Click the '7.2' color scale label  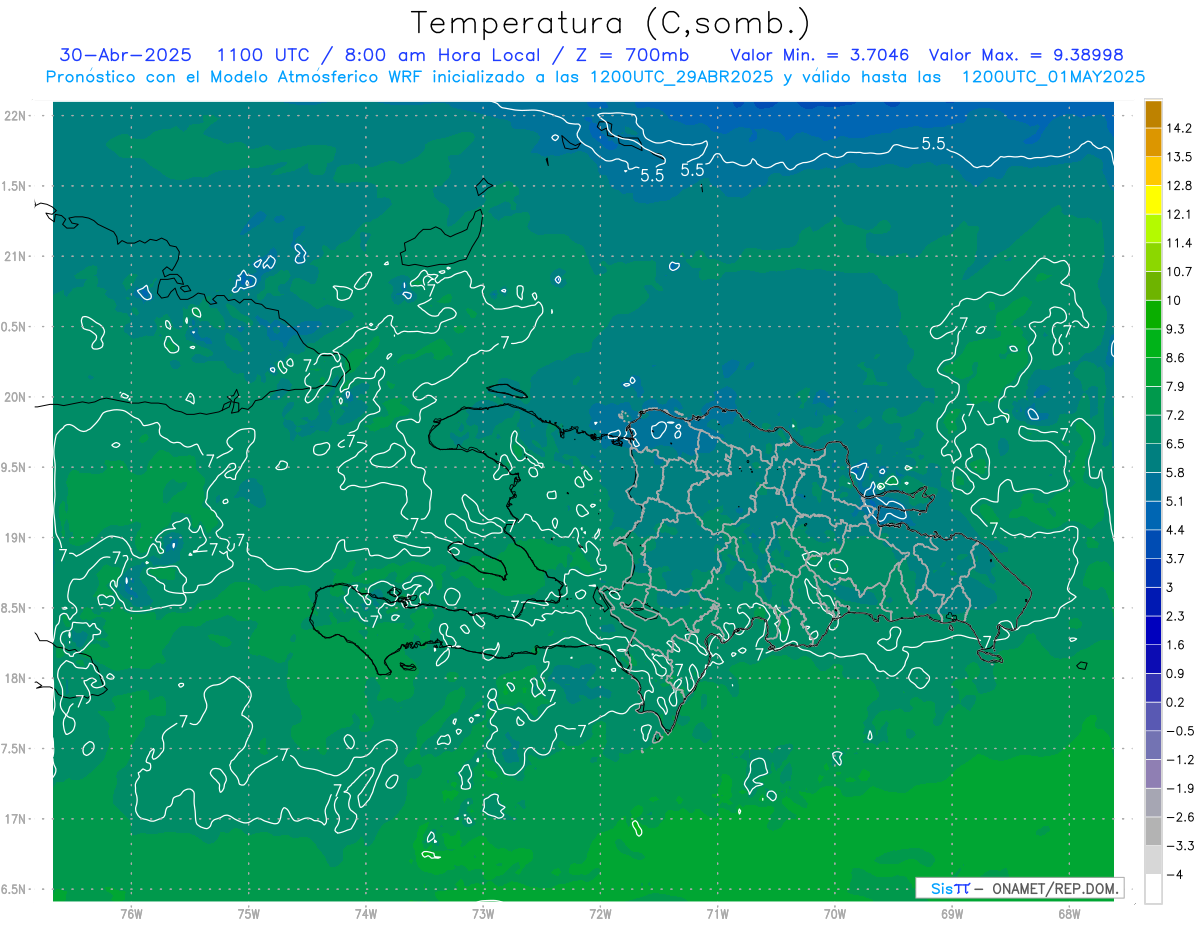pos(1176,415)
